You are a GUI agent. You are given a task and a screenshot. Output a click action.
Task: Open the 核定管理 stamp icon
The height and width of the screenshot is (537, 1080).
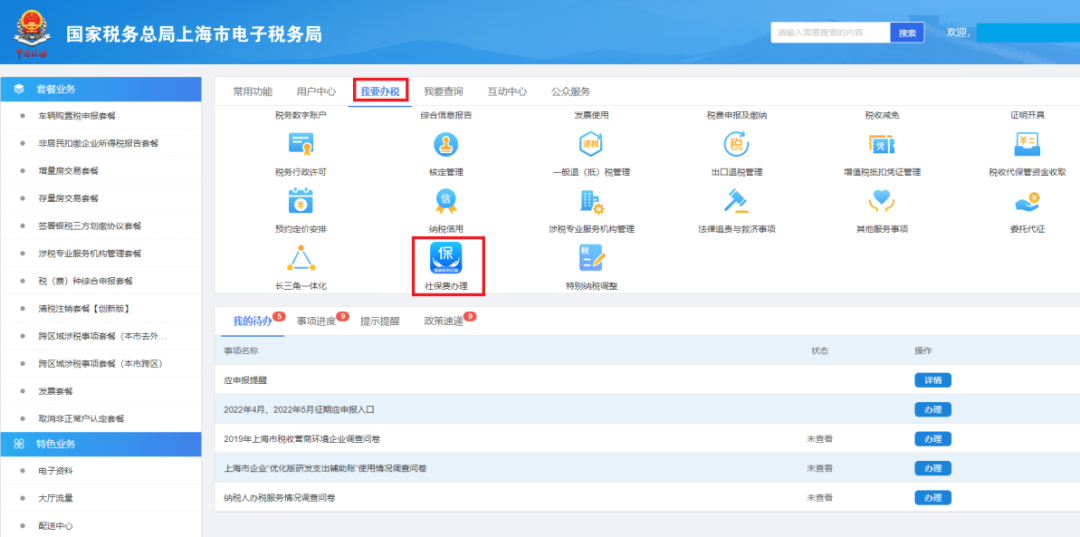pyautogui.click(x=446, y=144)
